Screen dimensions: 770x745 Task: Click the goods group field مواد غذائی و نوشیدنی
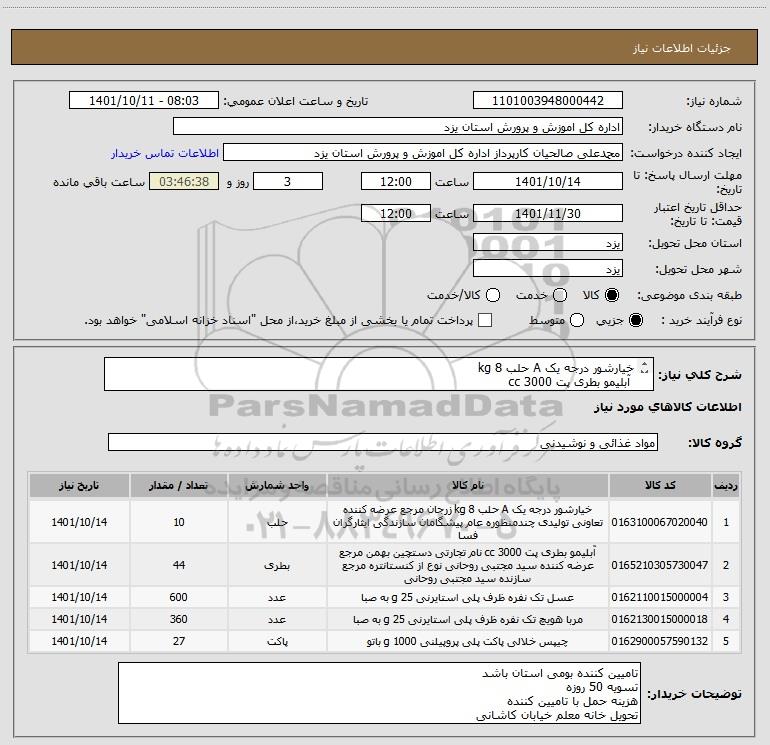[x=383, y=442]
